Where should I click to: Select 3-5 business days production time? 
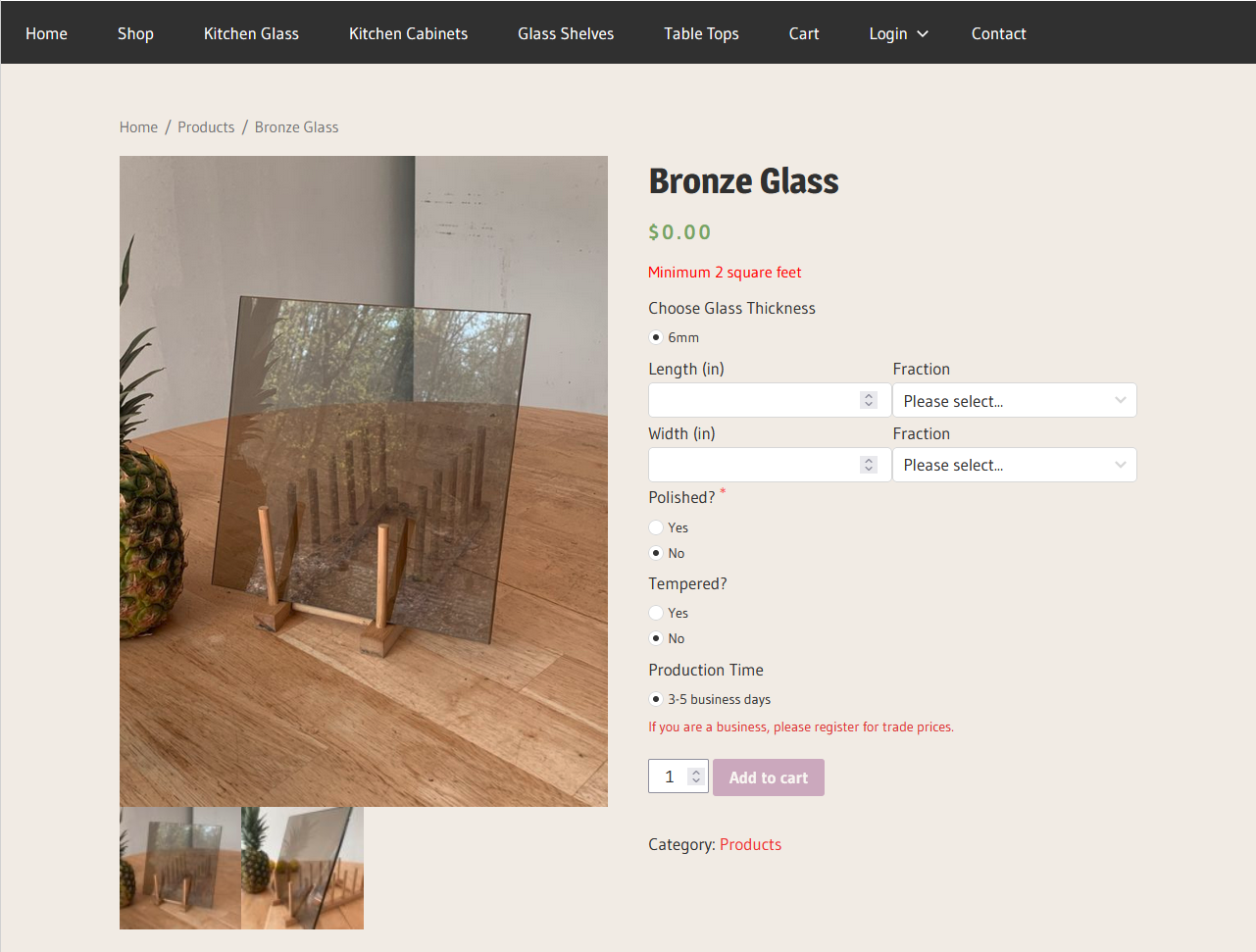click(656, 699)
